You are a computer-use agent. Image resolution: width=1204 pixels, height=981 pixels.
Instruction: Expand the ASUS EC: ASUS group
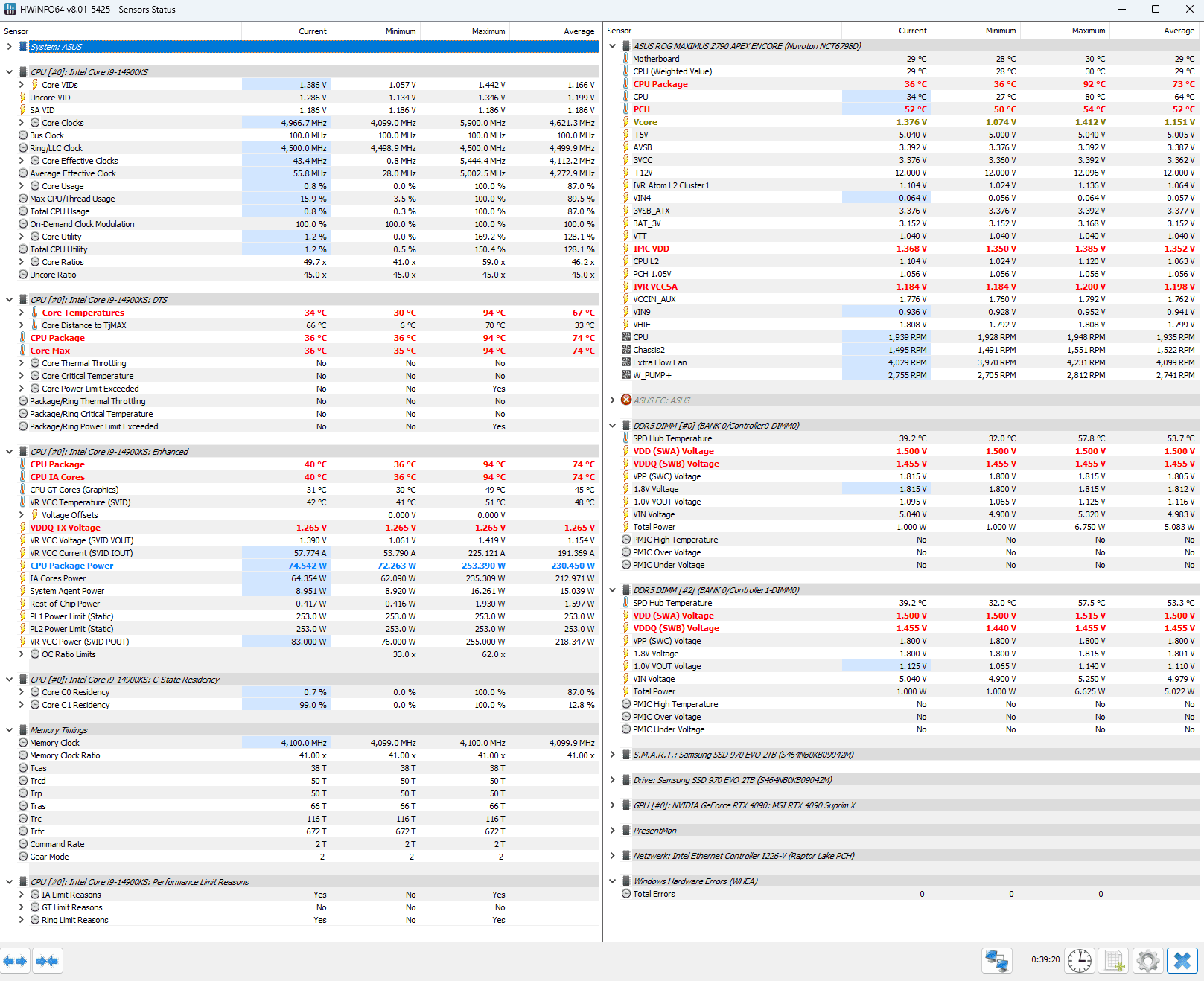(612, 400)
